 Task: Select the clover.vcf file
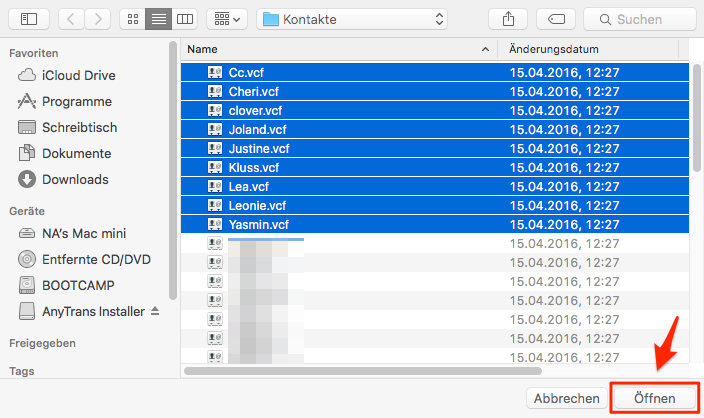[x=435, y=110]
